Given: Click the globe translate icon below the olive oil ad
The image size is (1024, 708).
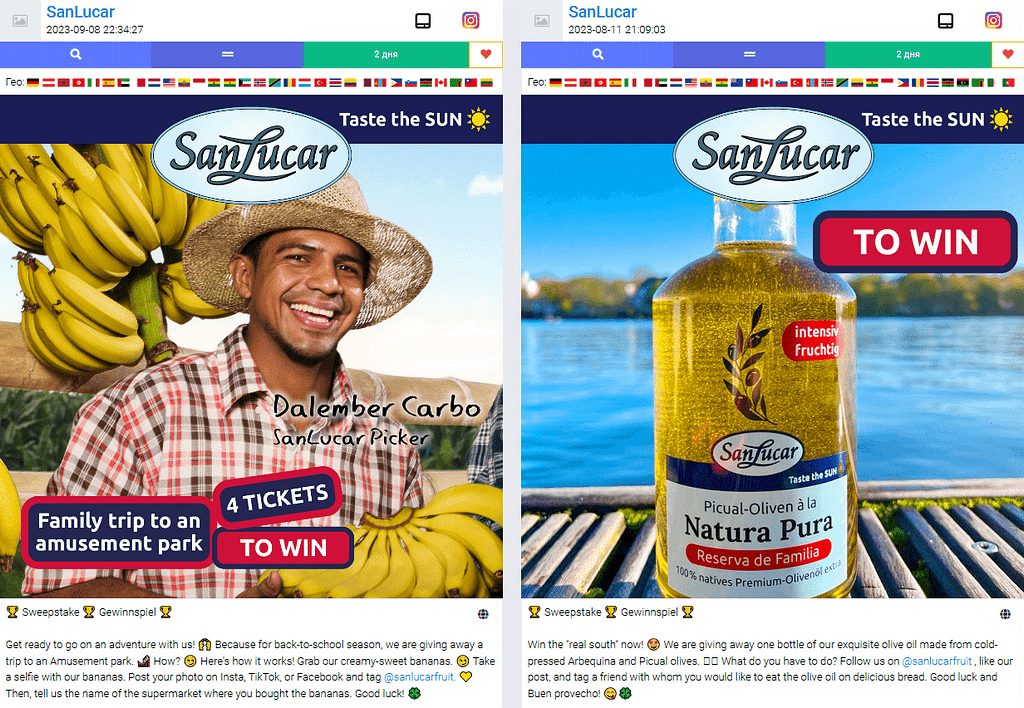Looking at the screenshot, I should [1005, 614].
